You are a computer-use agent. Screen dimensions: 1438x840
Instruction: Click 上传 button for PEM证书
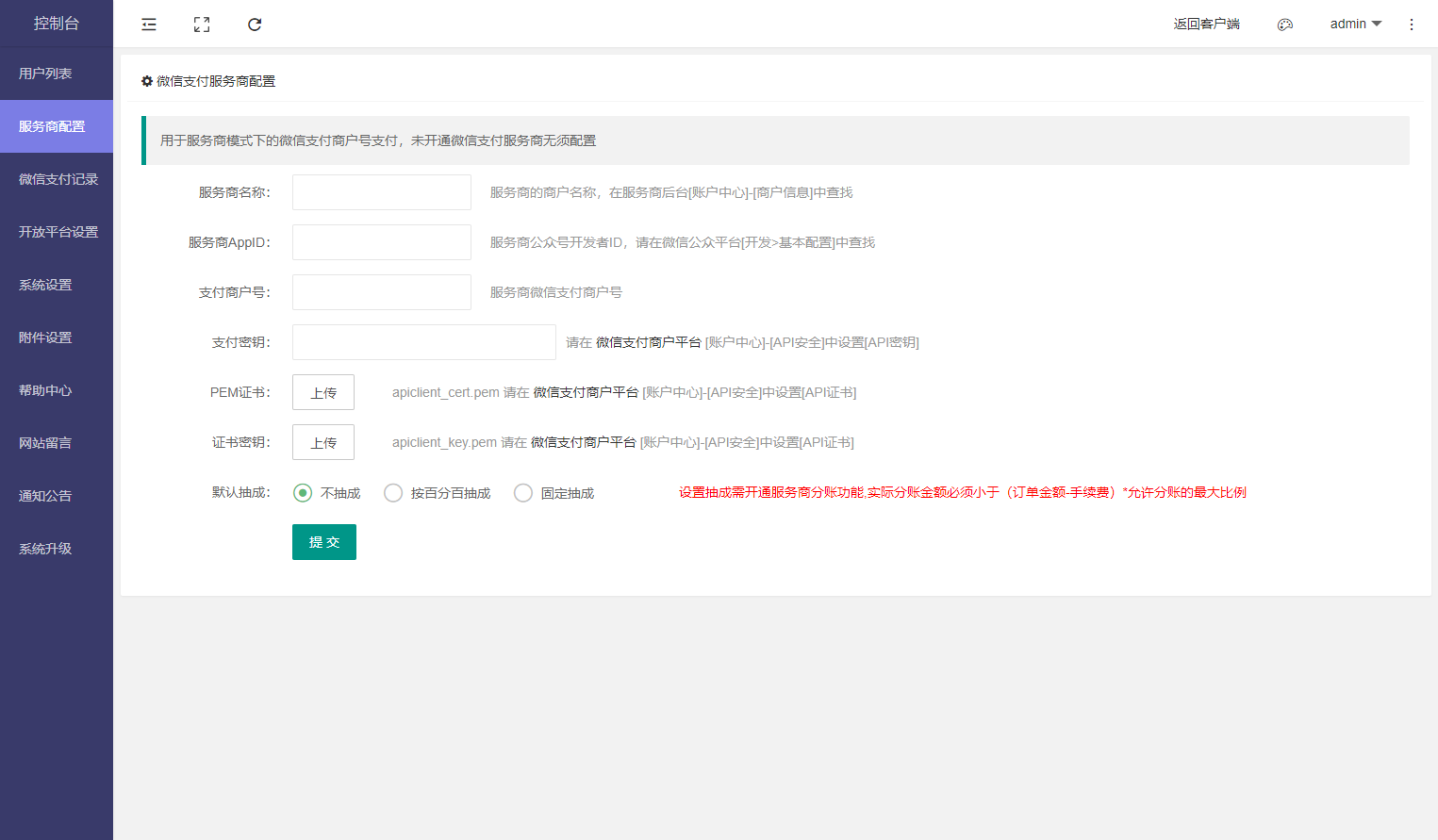pyautogui.click(x=323, y=392)
